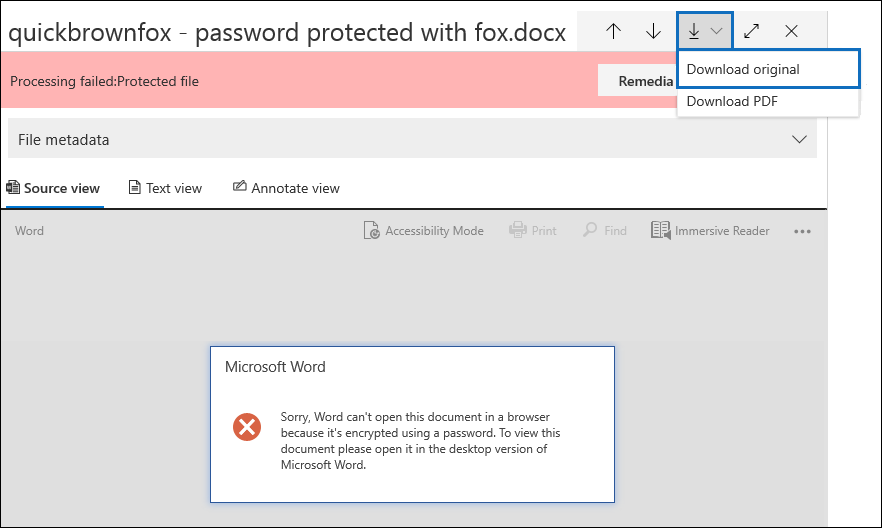Screen dimensions: 882x528
Task: Click the encrypted document error message text
Action: tap(420, 440)
